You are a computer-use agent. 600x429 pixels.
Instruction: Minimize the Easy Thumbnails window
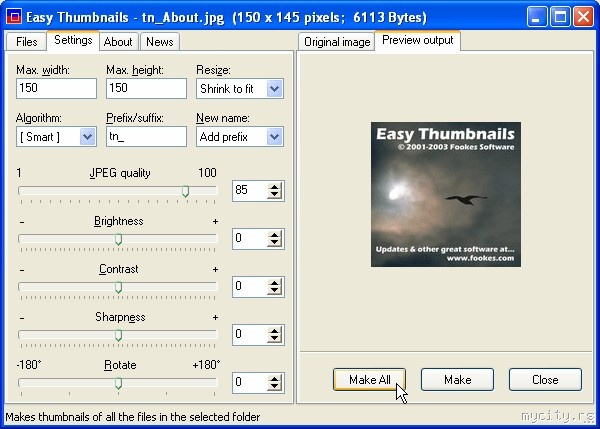536,17
